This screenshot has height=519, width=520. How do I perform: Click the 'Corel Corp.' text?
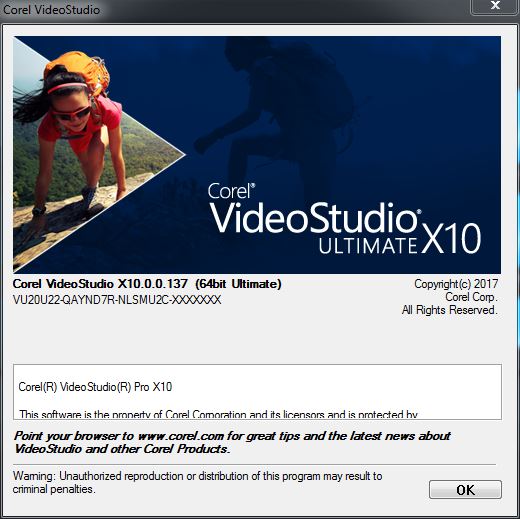coord(471,297)
